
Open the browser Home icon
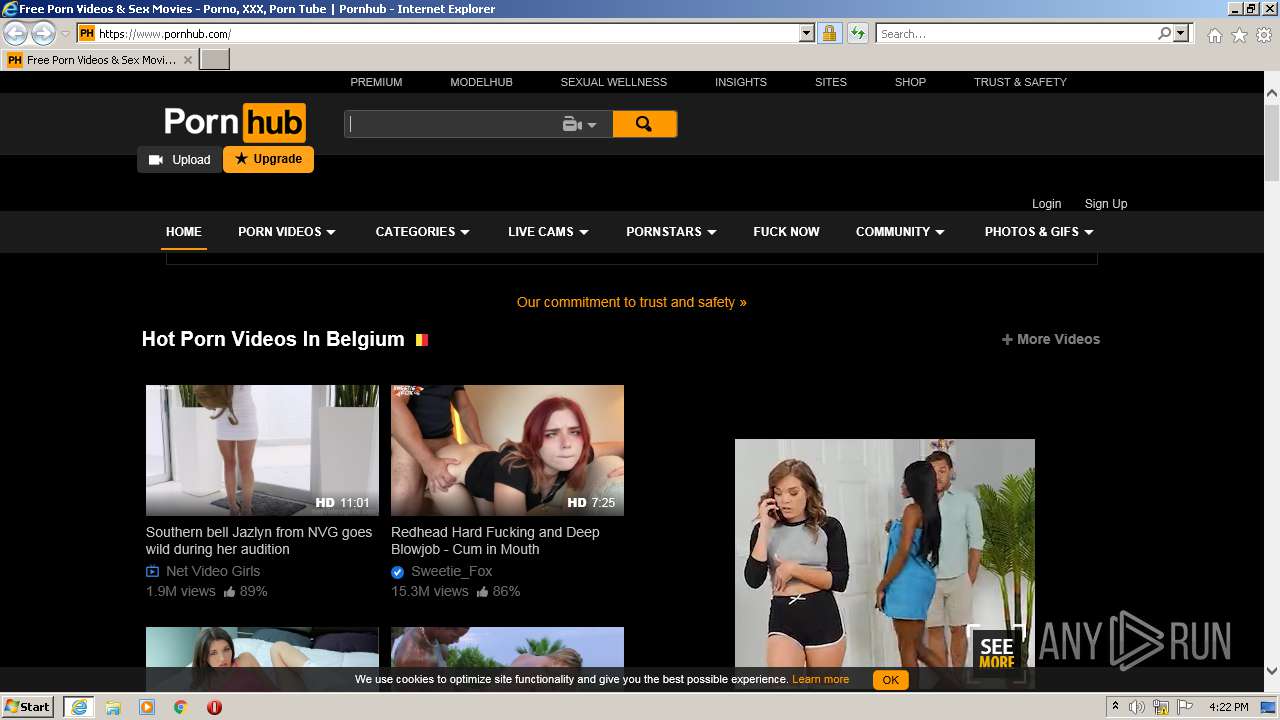click(1214, 35)
